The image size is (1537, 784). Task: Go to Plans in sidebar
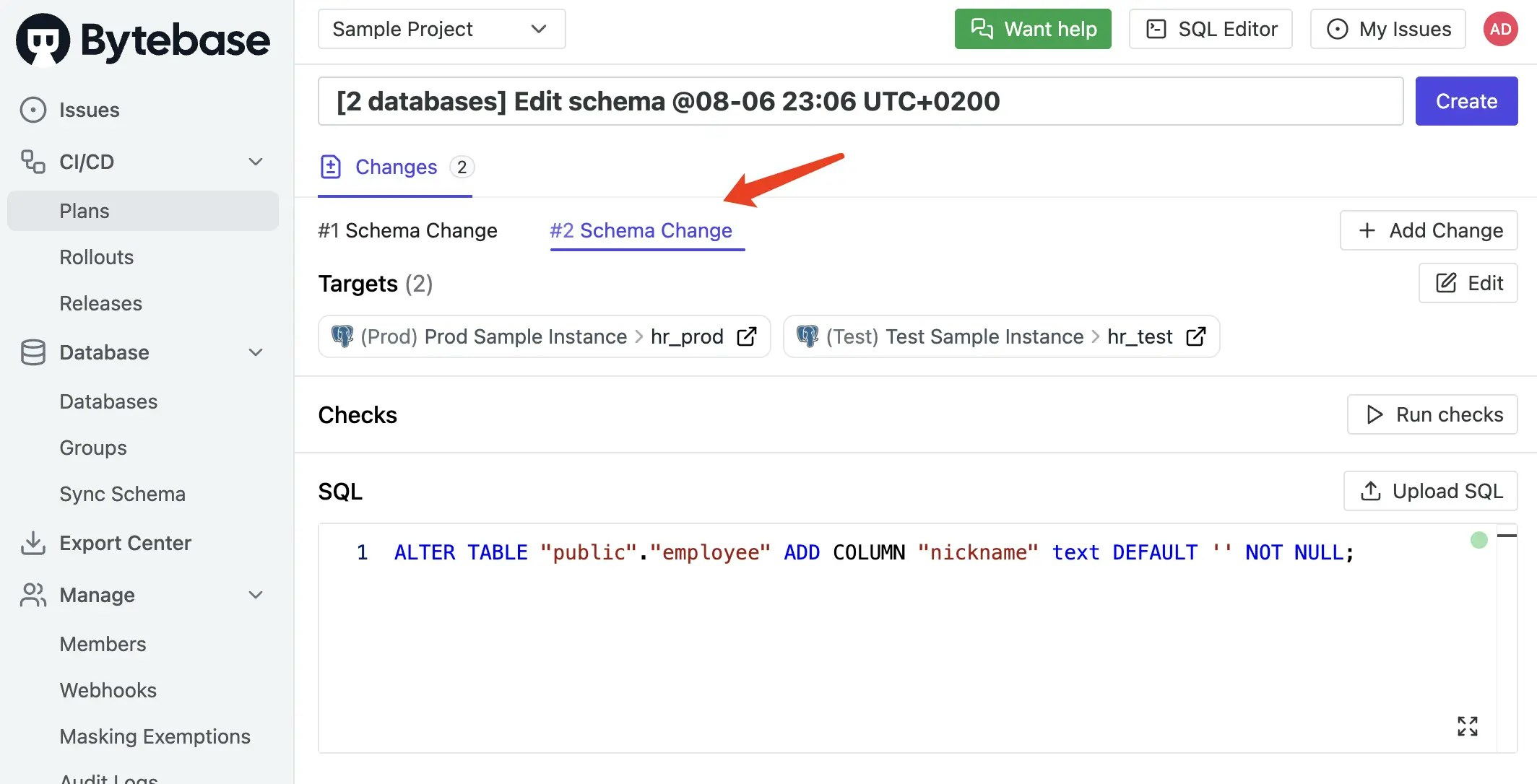point(143,211)
